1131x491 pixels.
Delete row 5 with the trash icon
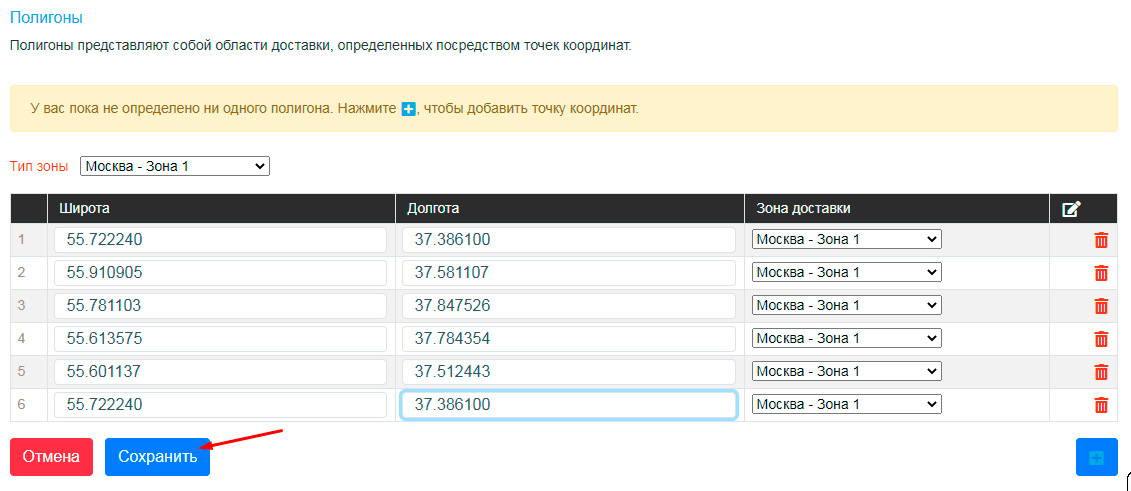pyautogui.click(x=1101, y=372)
